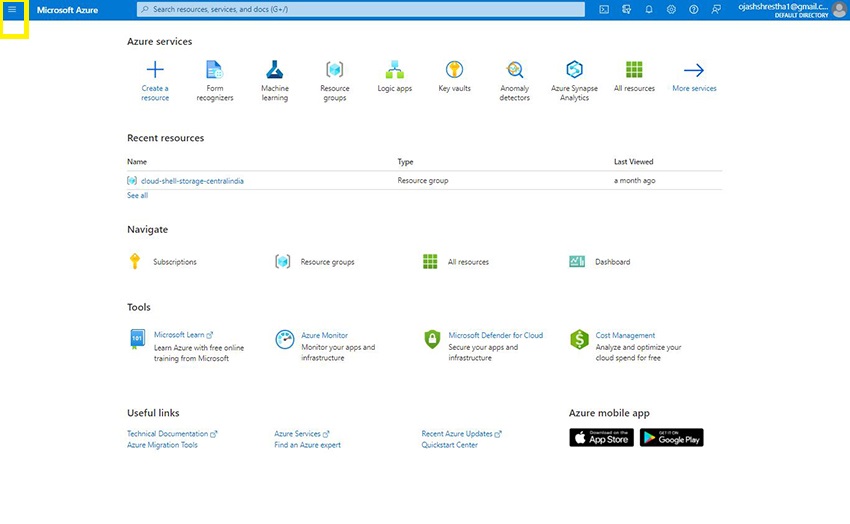The image size is (850, 524).
Task: Click the More services arrow
Action: (694, 70)
